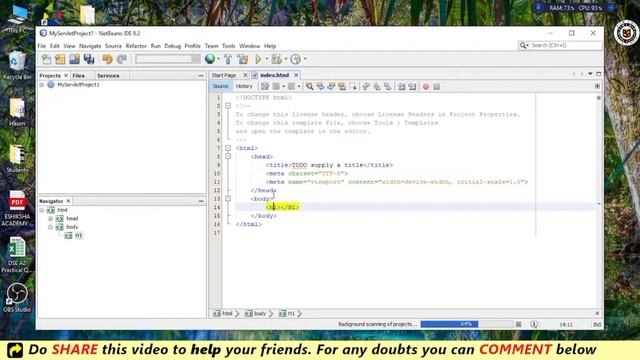Expand the MyServletProject1 project node
The height and width of the screenshot is (360, 640).
42,85
